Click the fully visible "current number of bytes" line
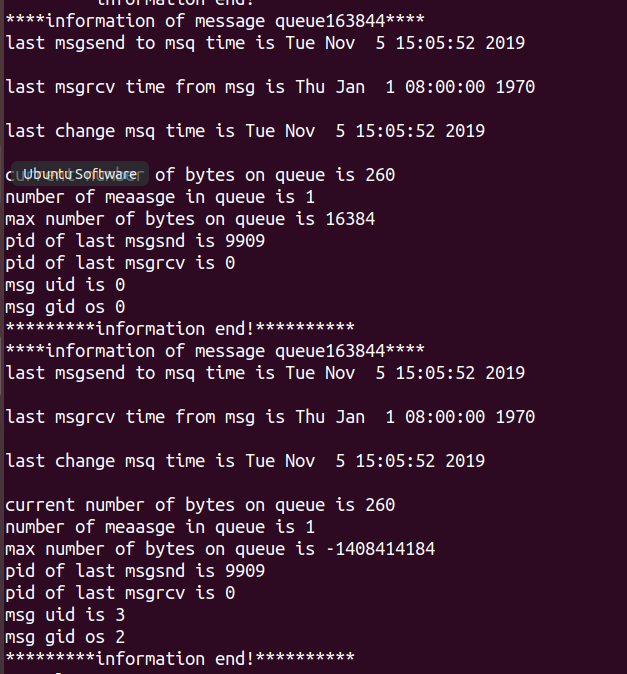627x674 pixels. click(200, 505)
